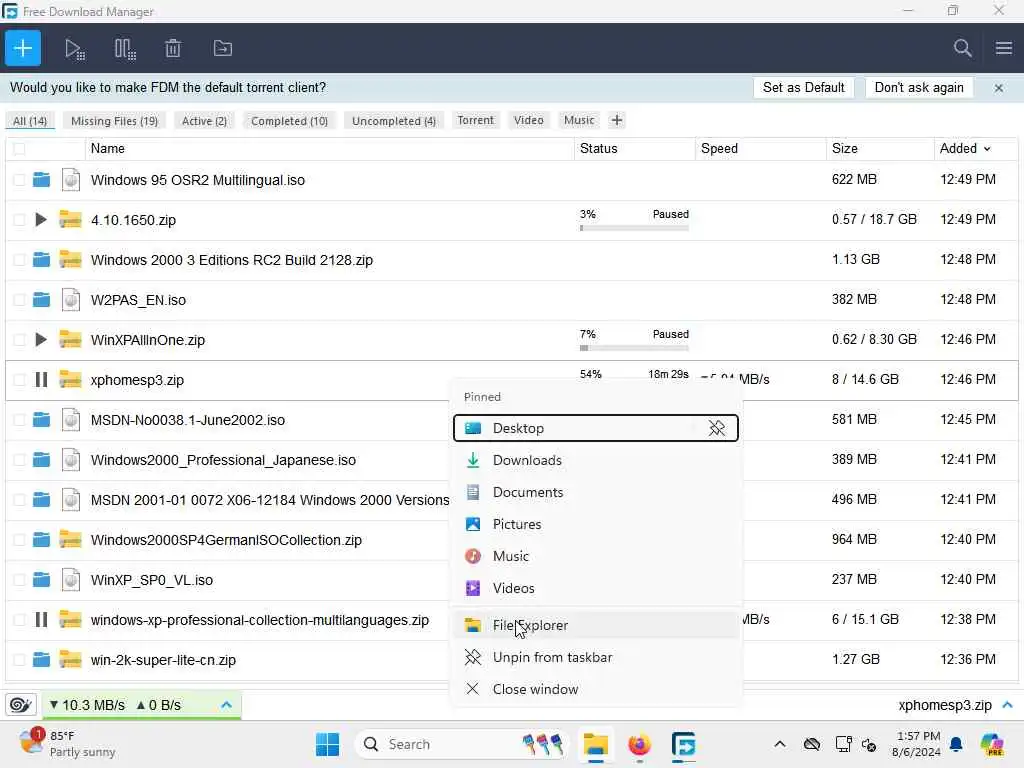Click the Pause all downloads toolbar icon
The image size is (1024, 768).
(125, 49)
